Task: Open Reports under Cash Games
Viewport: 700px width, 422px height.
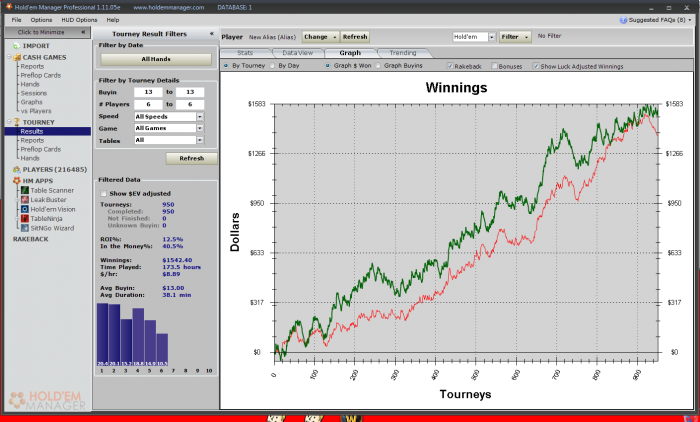Action: [32, 66]
